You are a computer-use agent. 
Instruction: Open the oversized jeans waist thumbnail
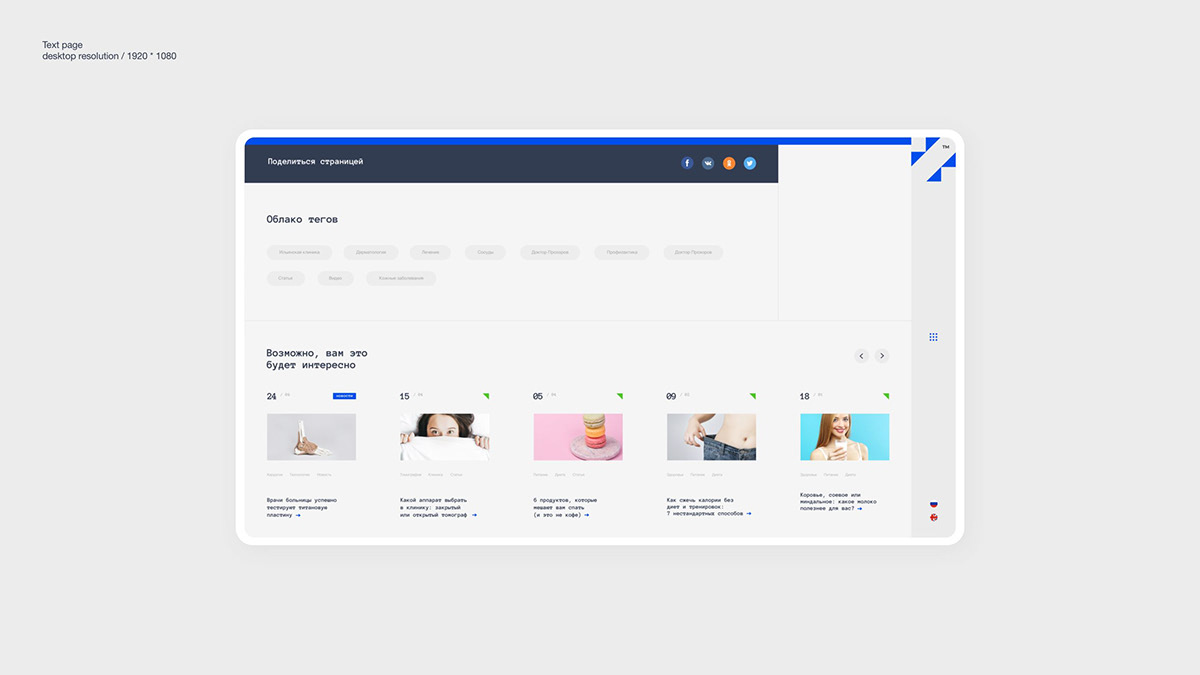coord(711,437)
